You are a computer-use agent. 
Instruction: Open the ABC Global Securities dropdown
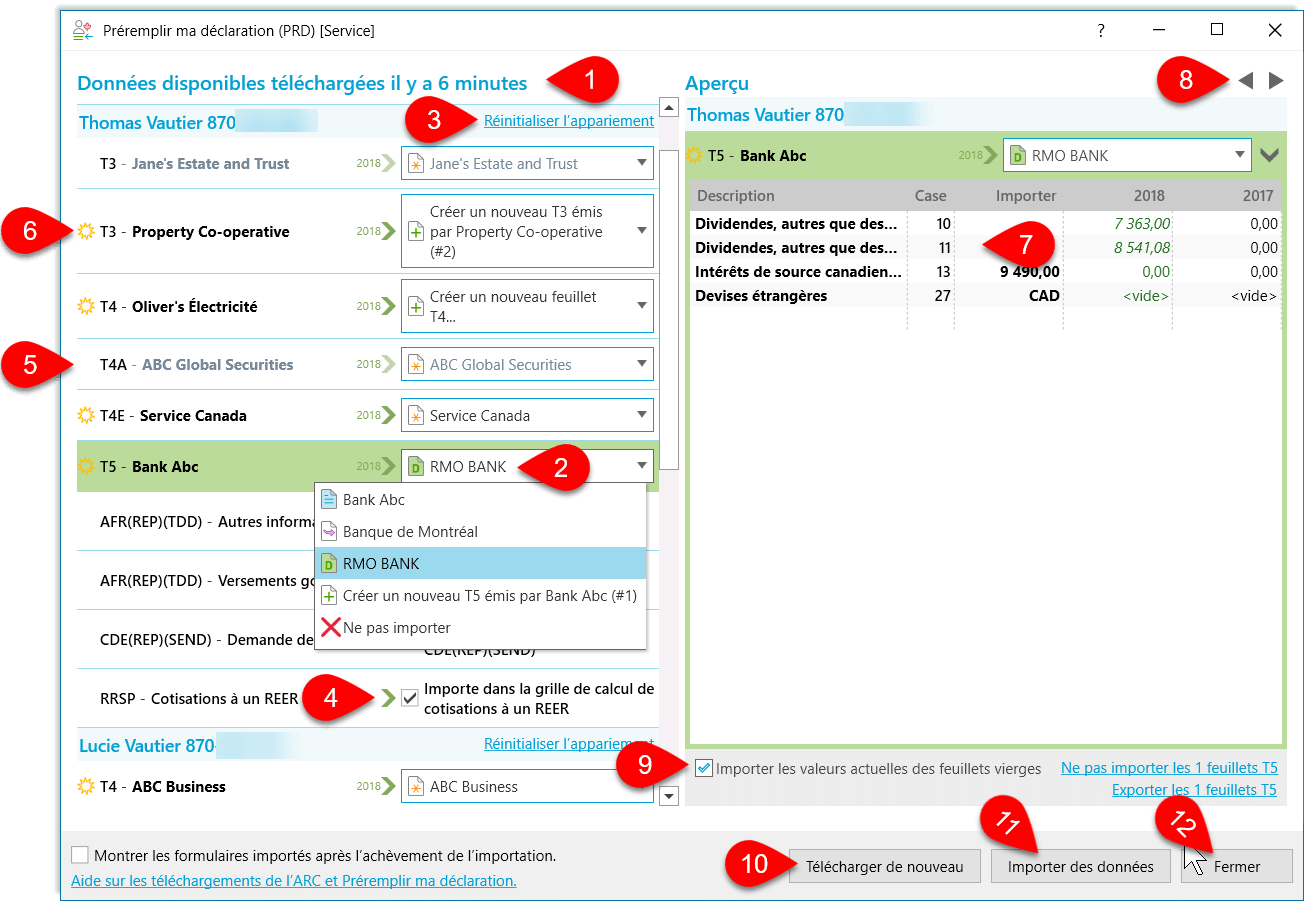641,365
